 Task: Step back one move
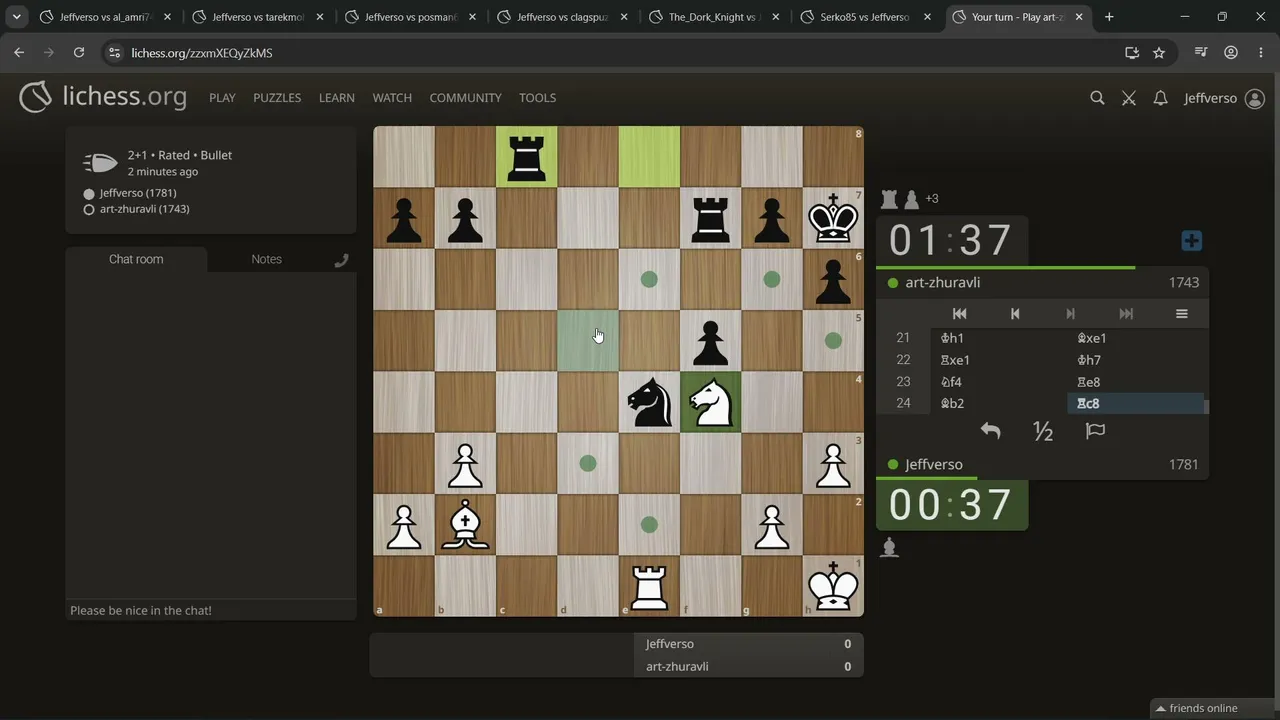point(1015,314)
